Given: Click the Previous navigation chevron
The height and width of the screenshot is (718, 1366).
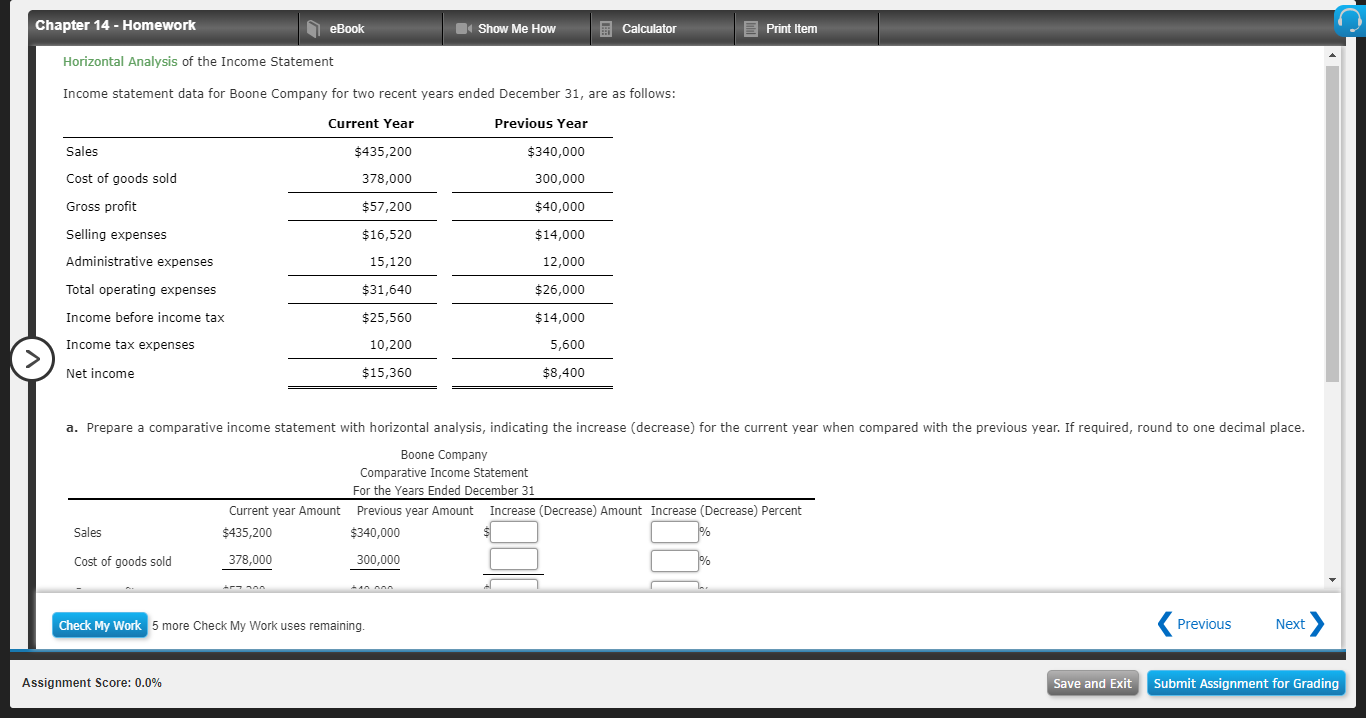Looking at the screenshot, I should (x=1164, y=623).
